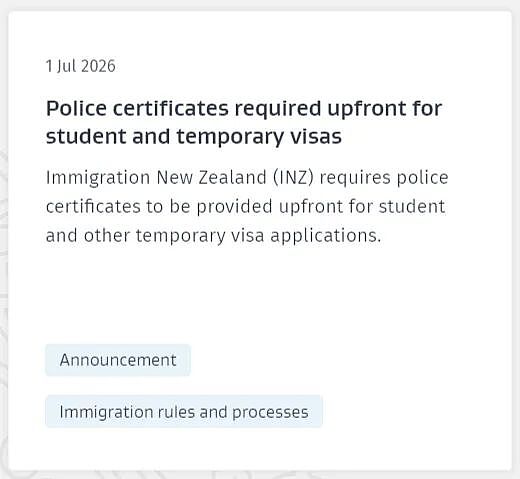Click the Immigration New Zealand summary paragraph
Viewport: 520px width, 479px height.
[x=247, y=207]
